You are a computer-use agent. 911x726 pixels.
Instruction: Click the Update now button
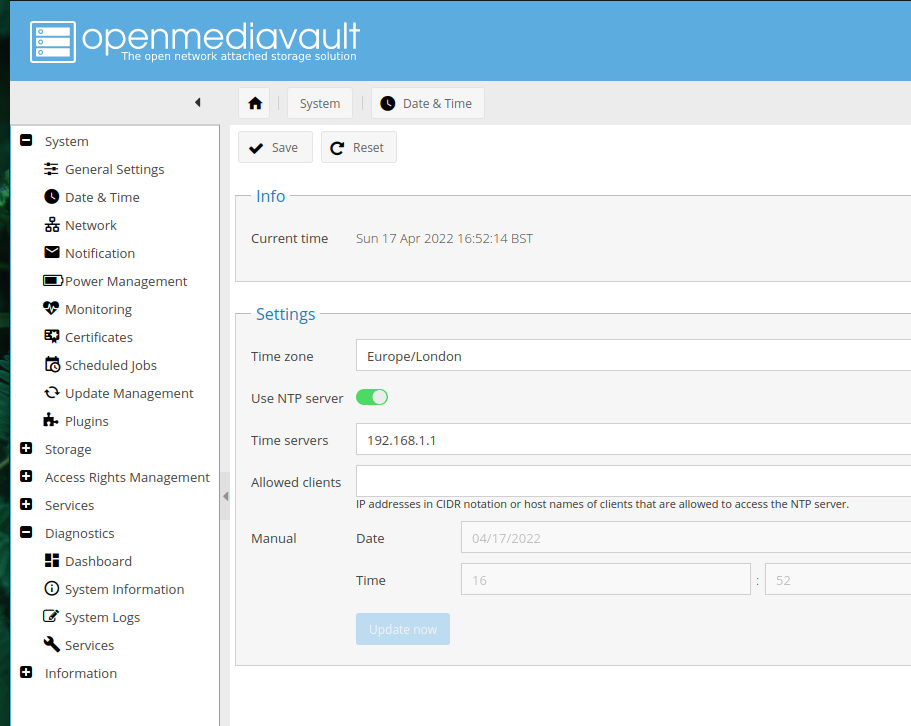(403, 629)
